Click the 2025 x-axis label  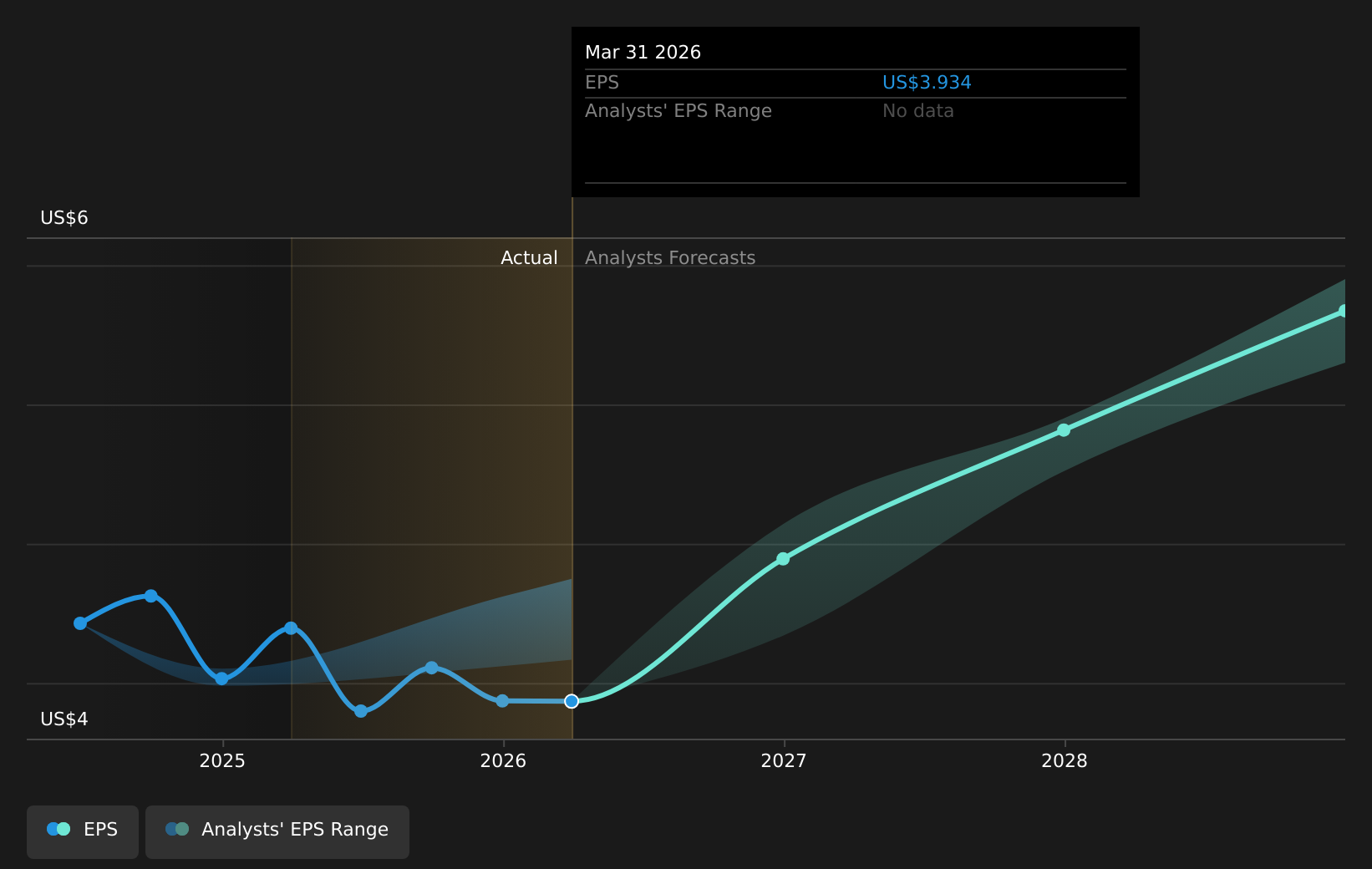point(222,761)
